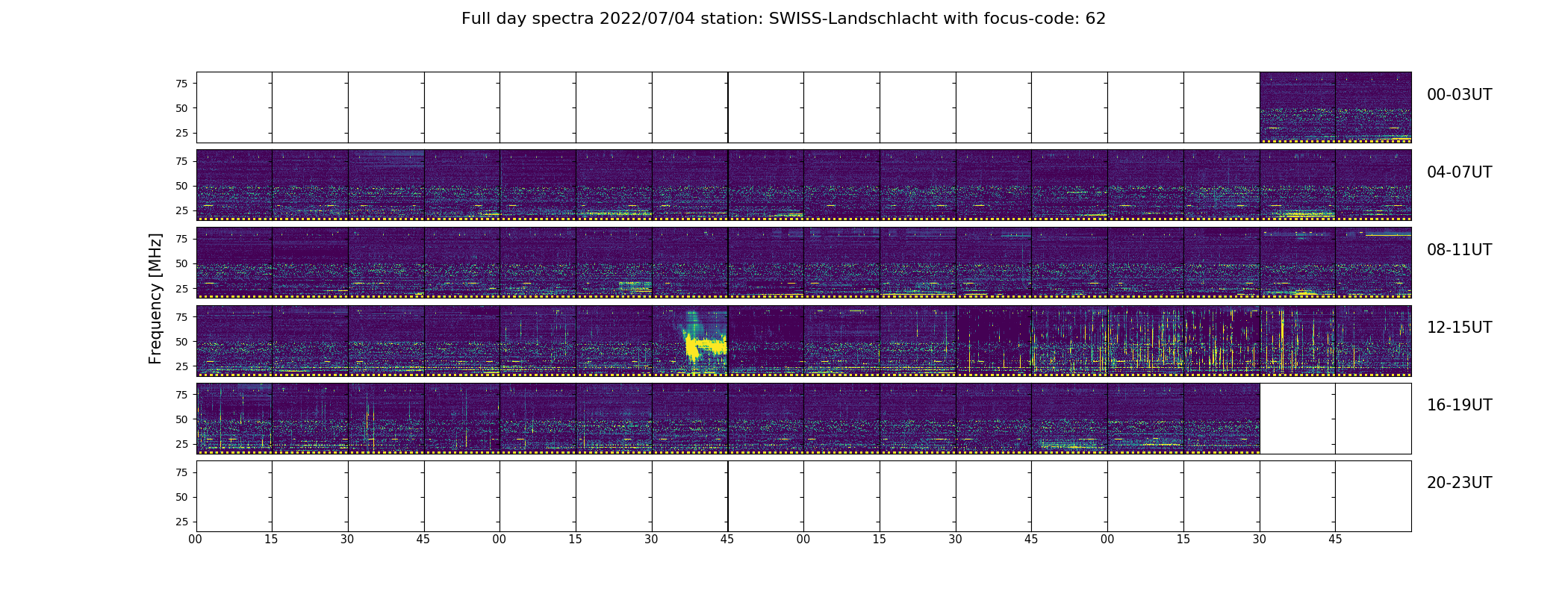Viewport: 1568px width, 597px height.
Task: Click the '08-11UT' row label
Action: [1459, 250]
